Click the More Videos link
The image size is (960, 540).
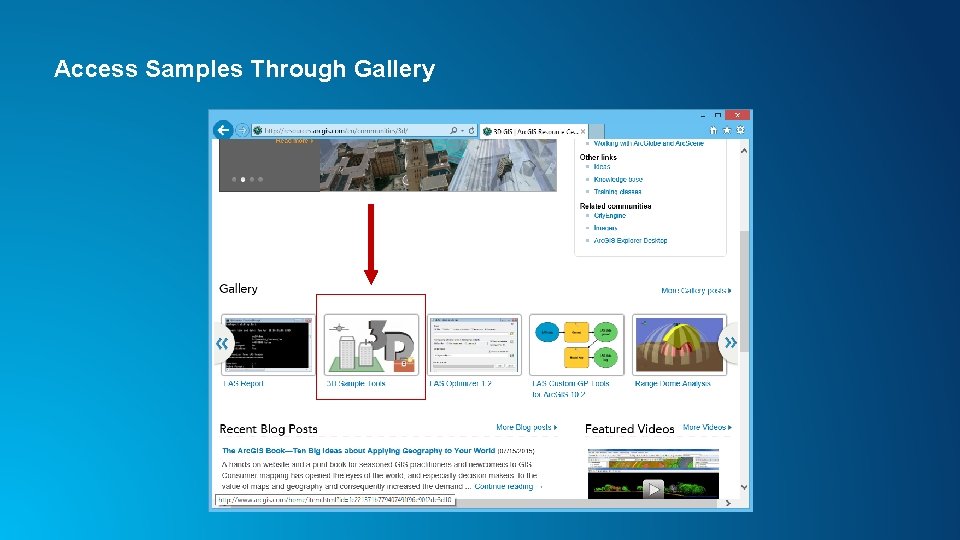point(707,427)
